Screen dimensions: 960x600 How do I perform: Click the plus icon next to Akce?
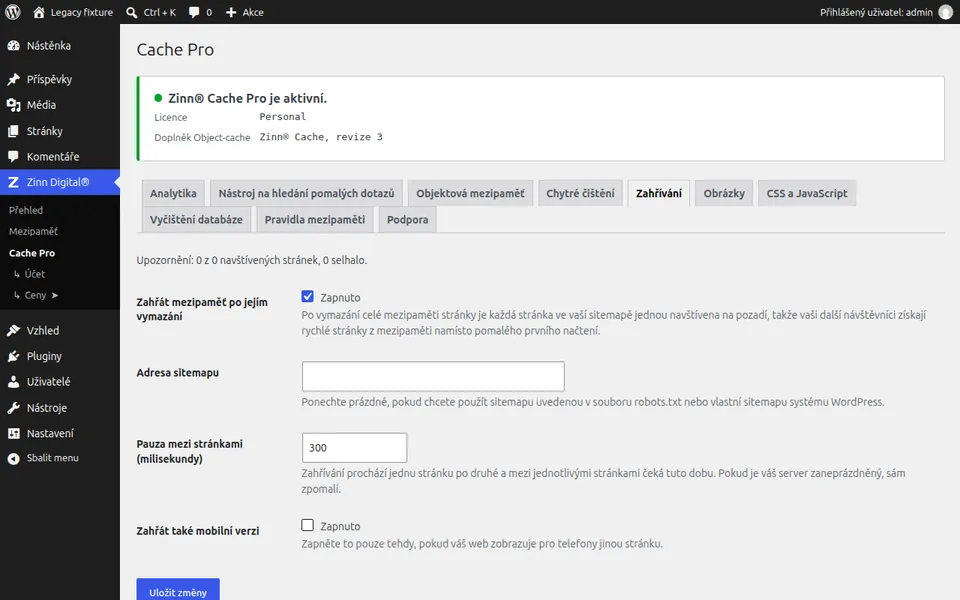231,12
